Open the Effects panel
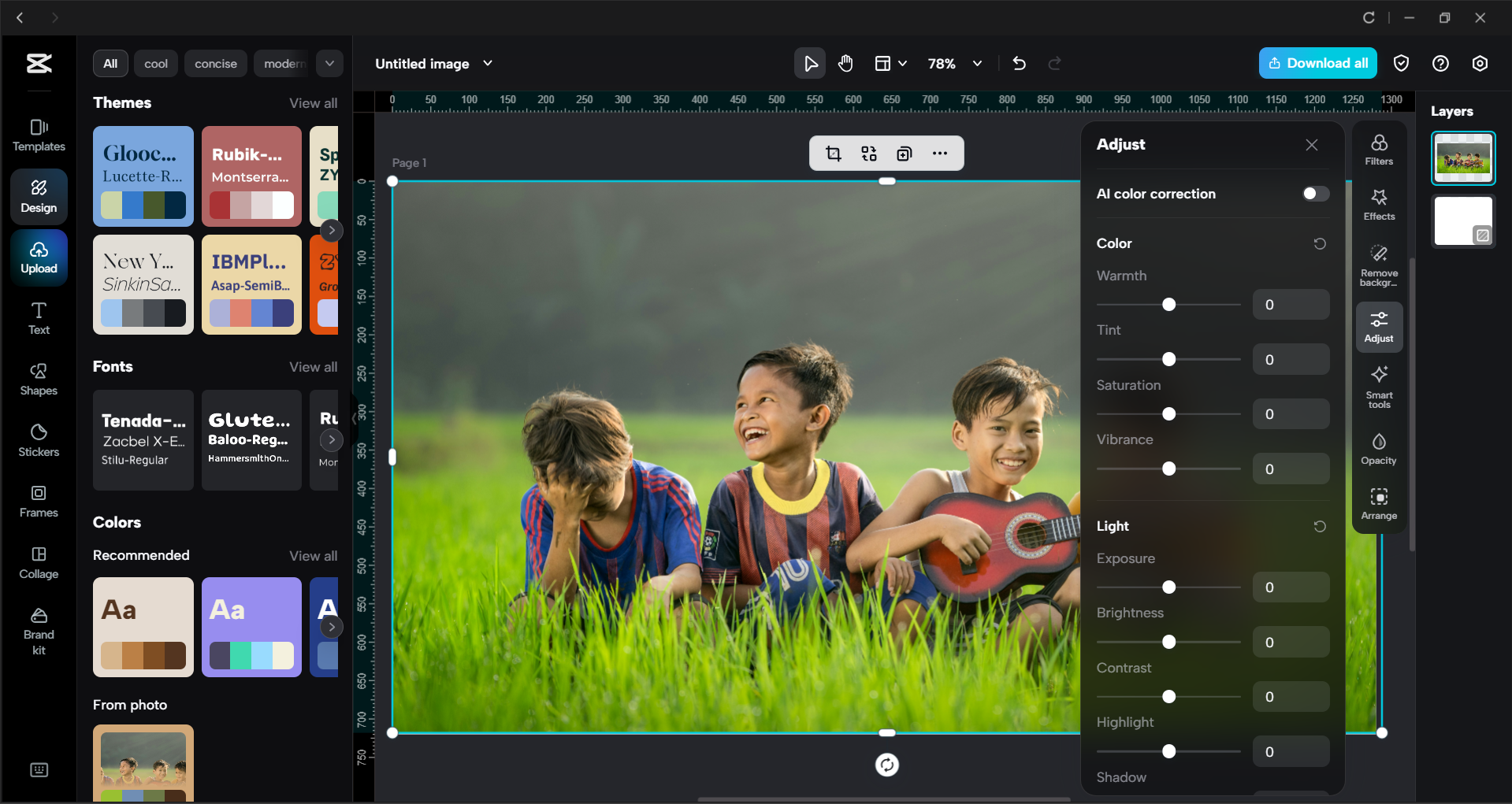The height and width of the screenshot is (804, 1512). coord(1379,204)
